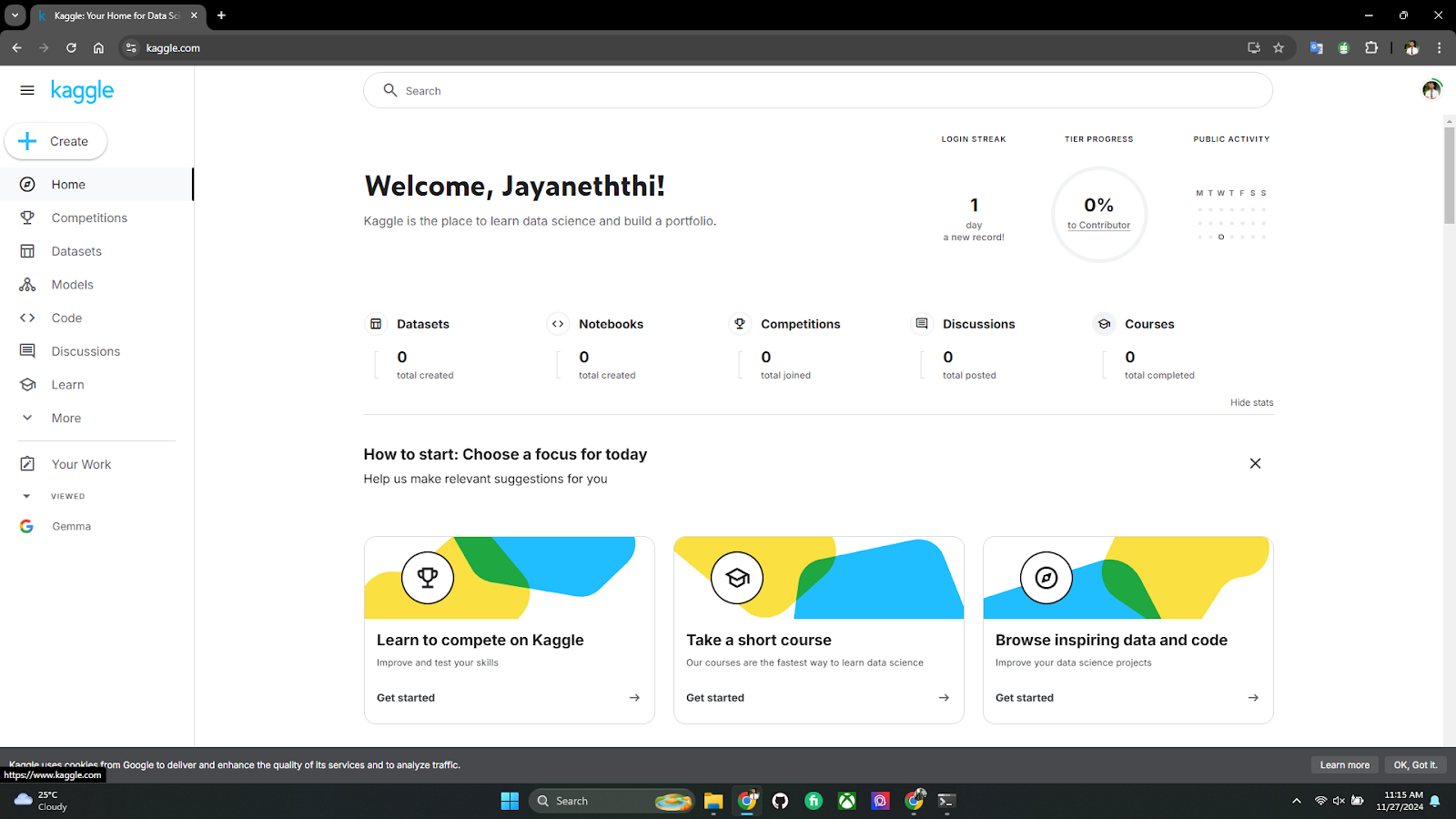Click trophy icon on Learn to compete card
Screen dimensions: 1456x819
pyautogui.click(x=428, y=577)
